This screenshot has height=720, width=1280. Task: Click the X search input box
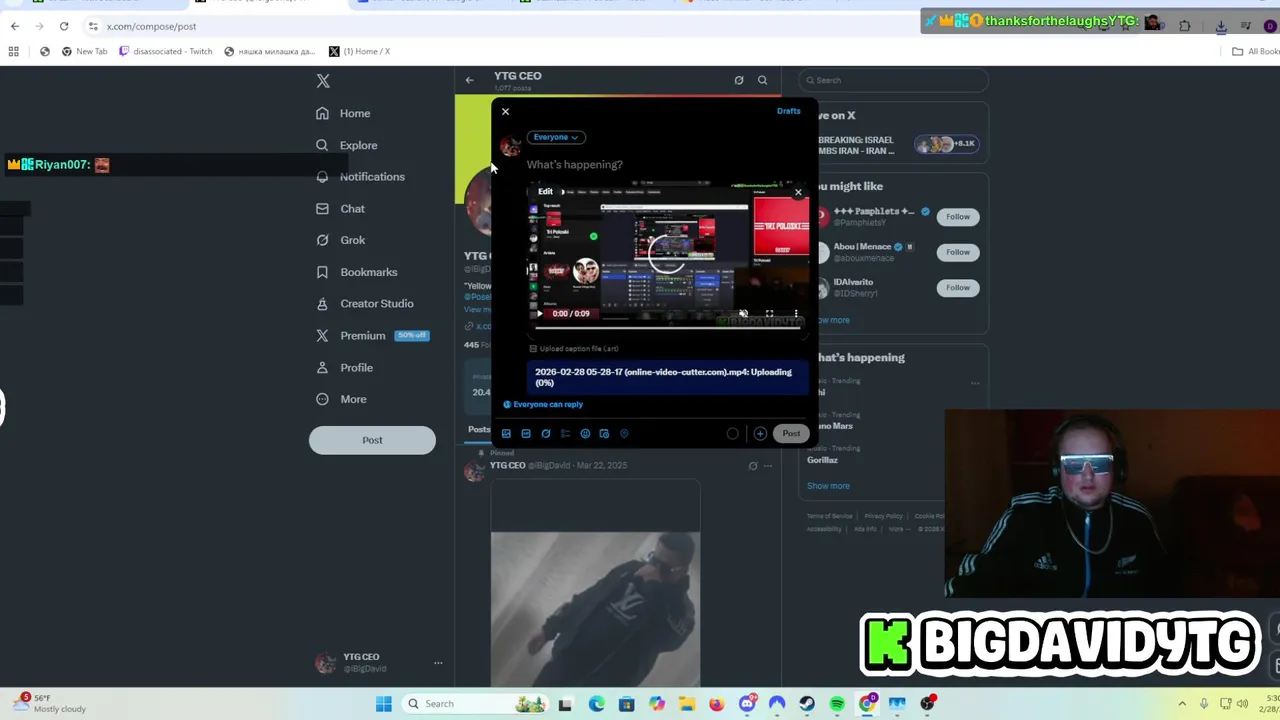pos(893,80)
